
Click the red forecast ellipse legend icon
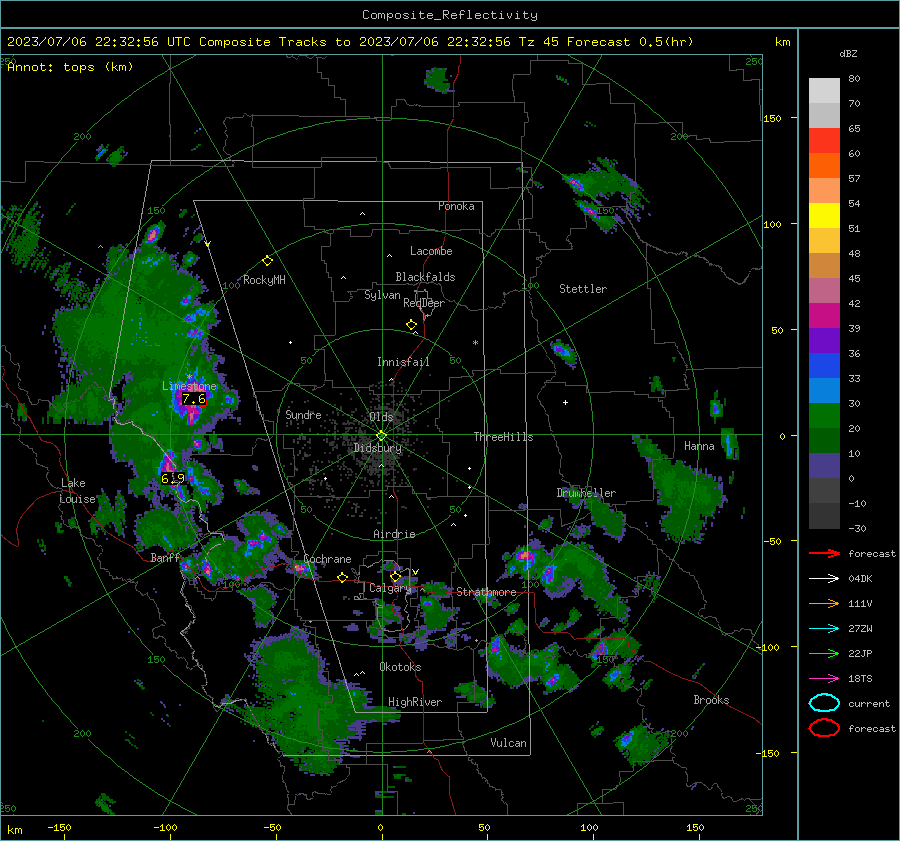pos(824,728)
